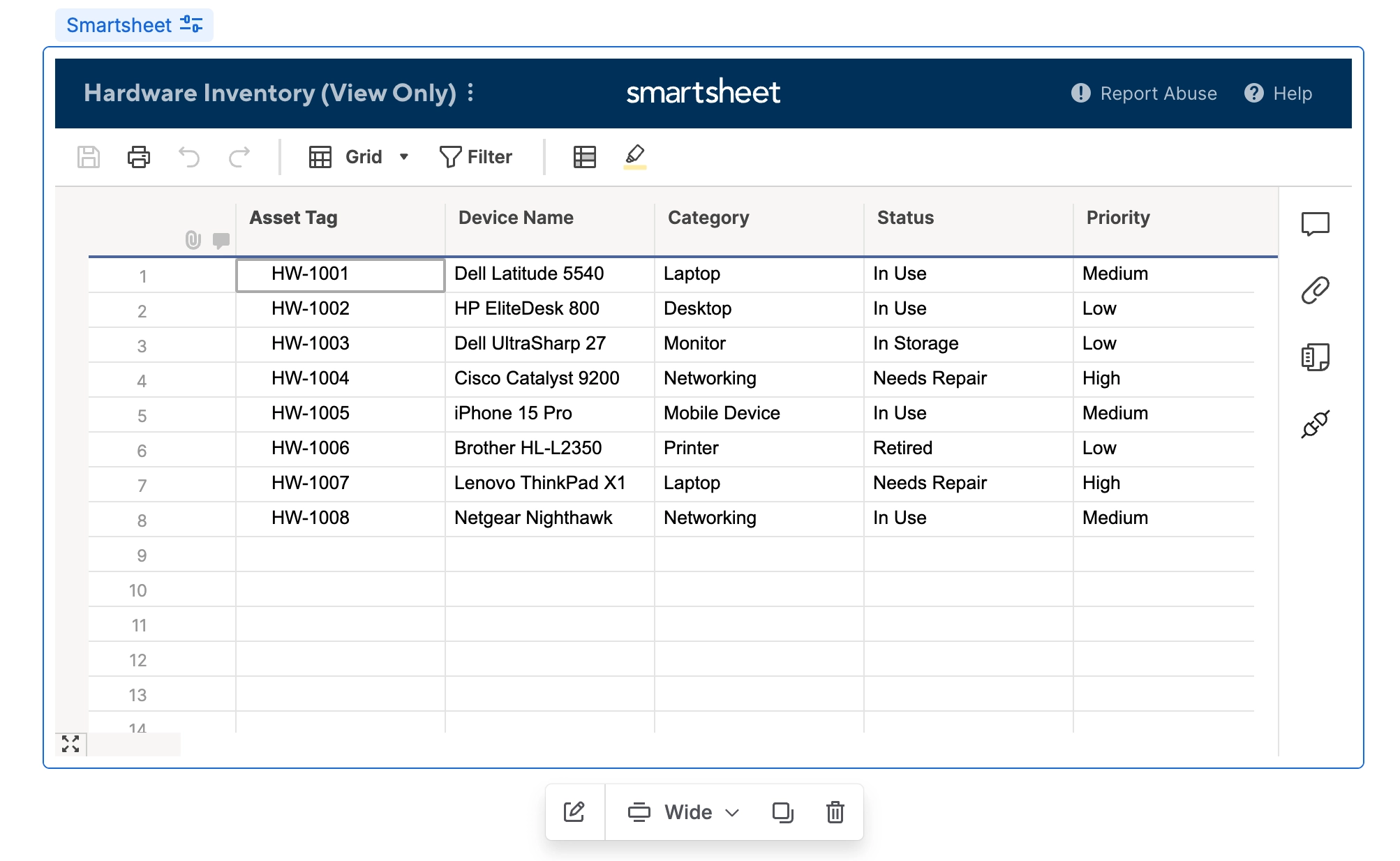Viewport: 1400px width, 861px height.
Task: Open the Proofs panel icon
Action: (1316, 357)
